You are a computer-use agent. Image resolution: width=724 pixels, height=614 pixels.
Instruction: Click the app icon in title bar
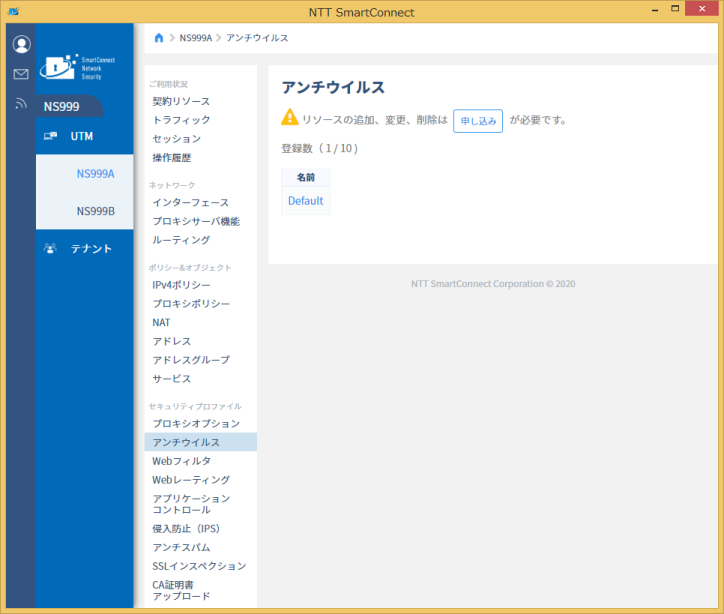pyautogui.click(x=13, y=11)
